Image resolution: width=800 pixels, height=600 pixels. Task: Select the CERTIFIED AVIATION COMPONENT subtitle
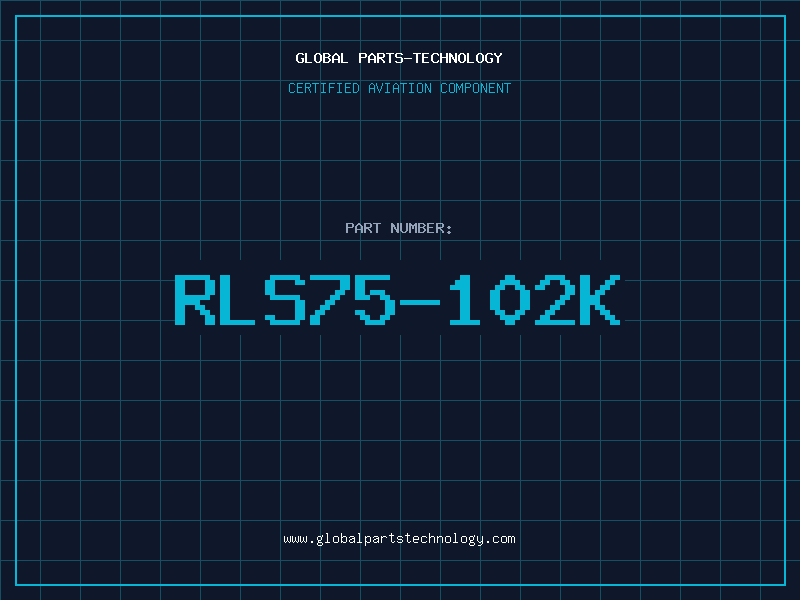[399, 88]
